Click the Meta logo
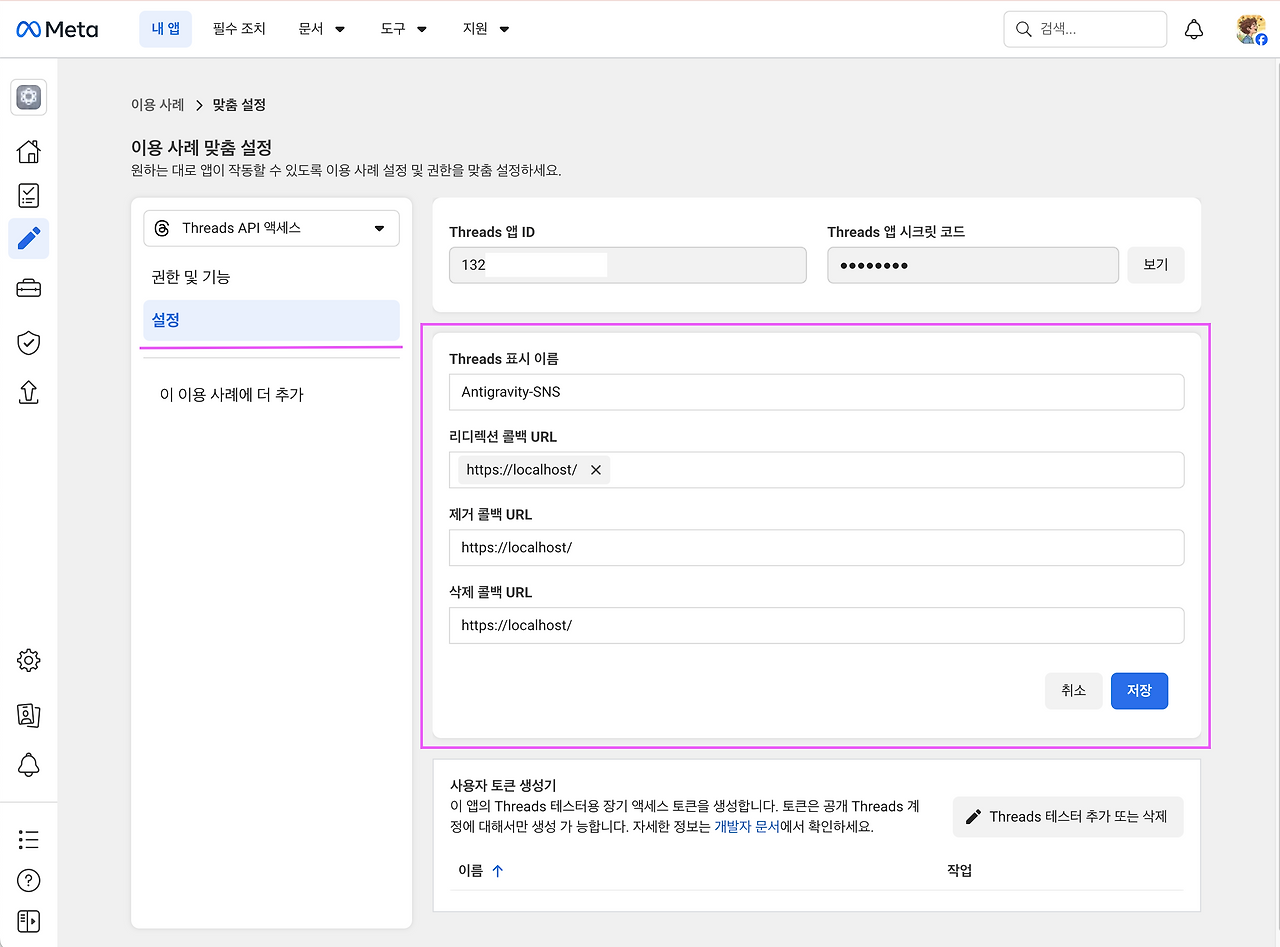This screenshot has height=947, width=1280. (57, 29)
